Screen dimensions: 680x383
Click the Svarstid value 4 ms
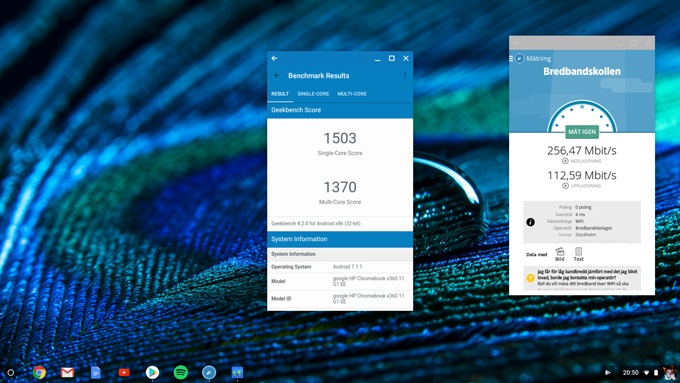click(x=580, y=214)
